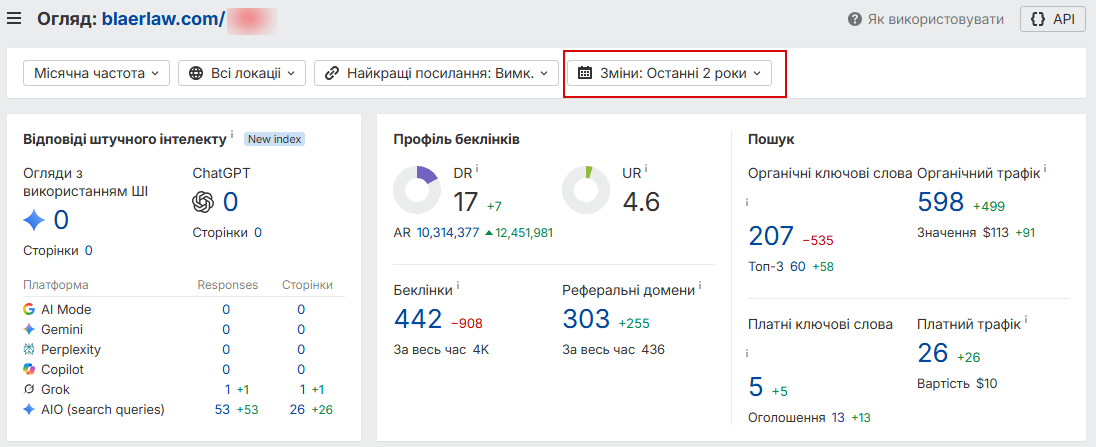Click organic traffic value 598

tap(941, 203)
